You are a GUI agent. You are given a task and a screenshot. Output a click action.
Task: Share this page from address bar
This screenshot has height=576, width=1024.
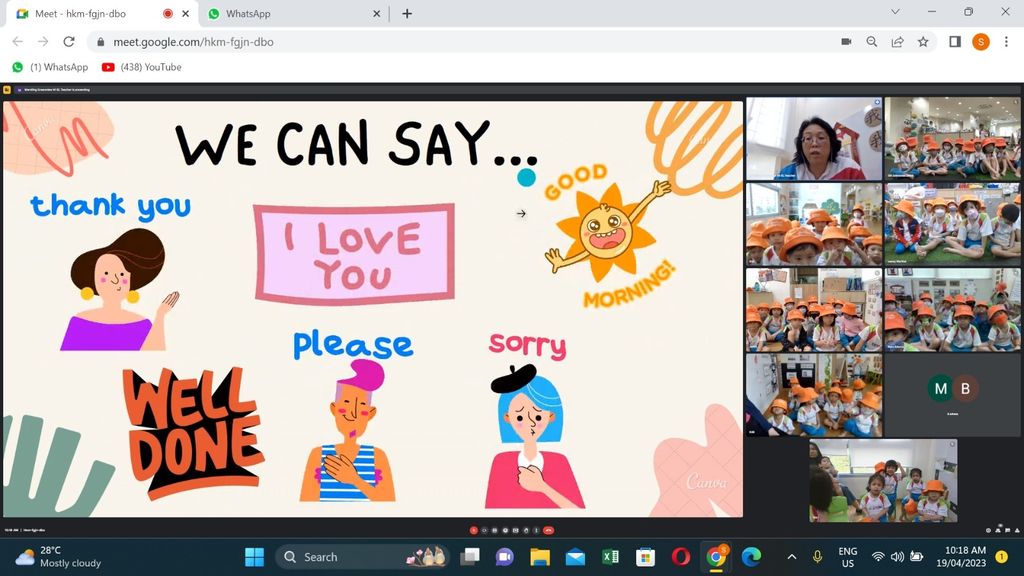897,42
